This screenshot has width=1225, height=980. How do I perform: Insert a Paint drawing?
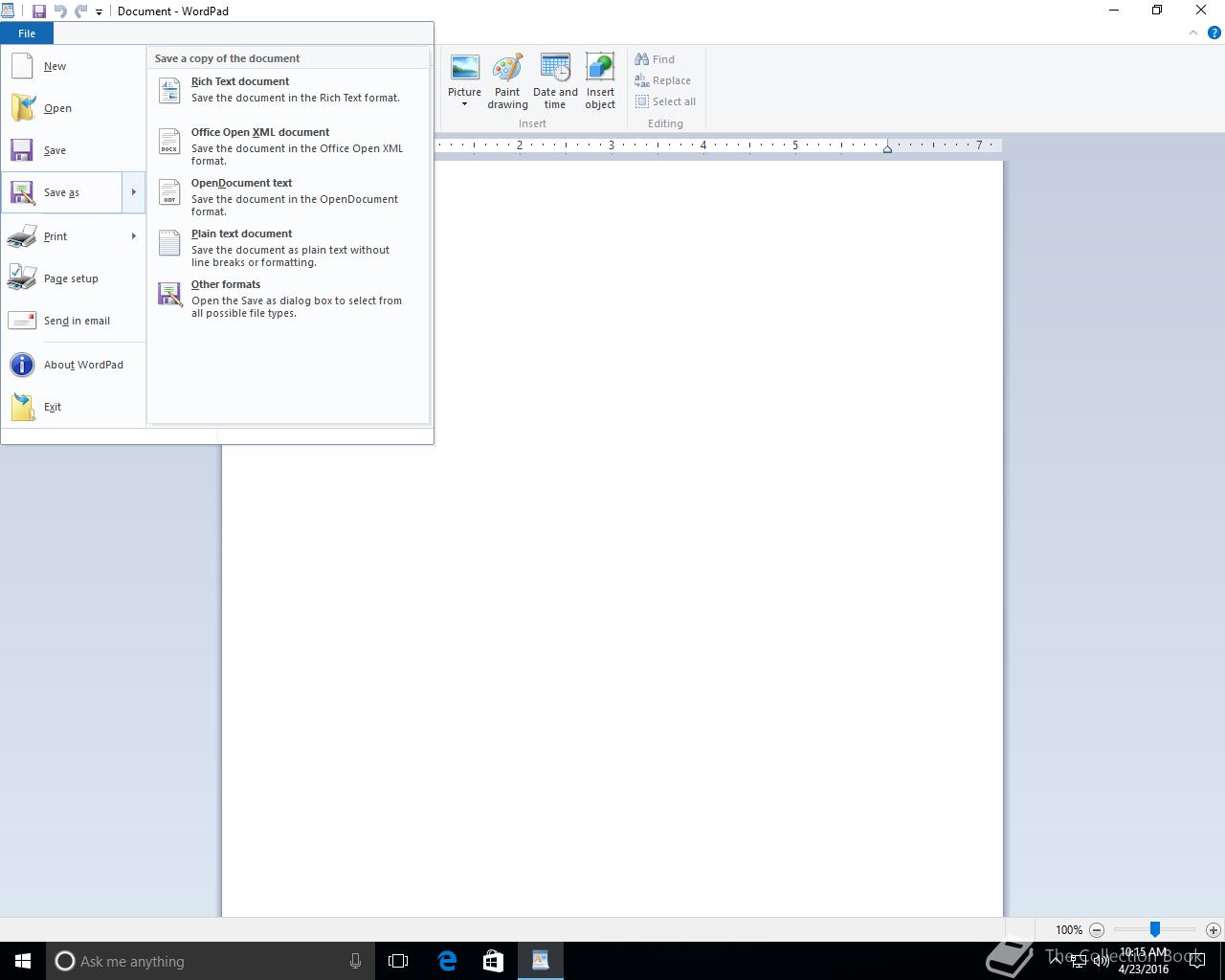click(x=507, y=81)
